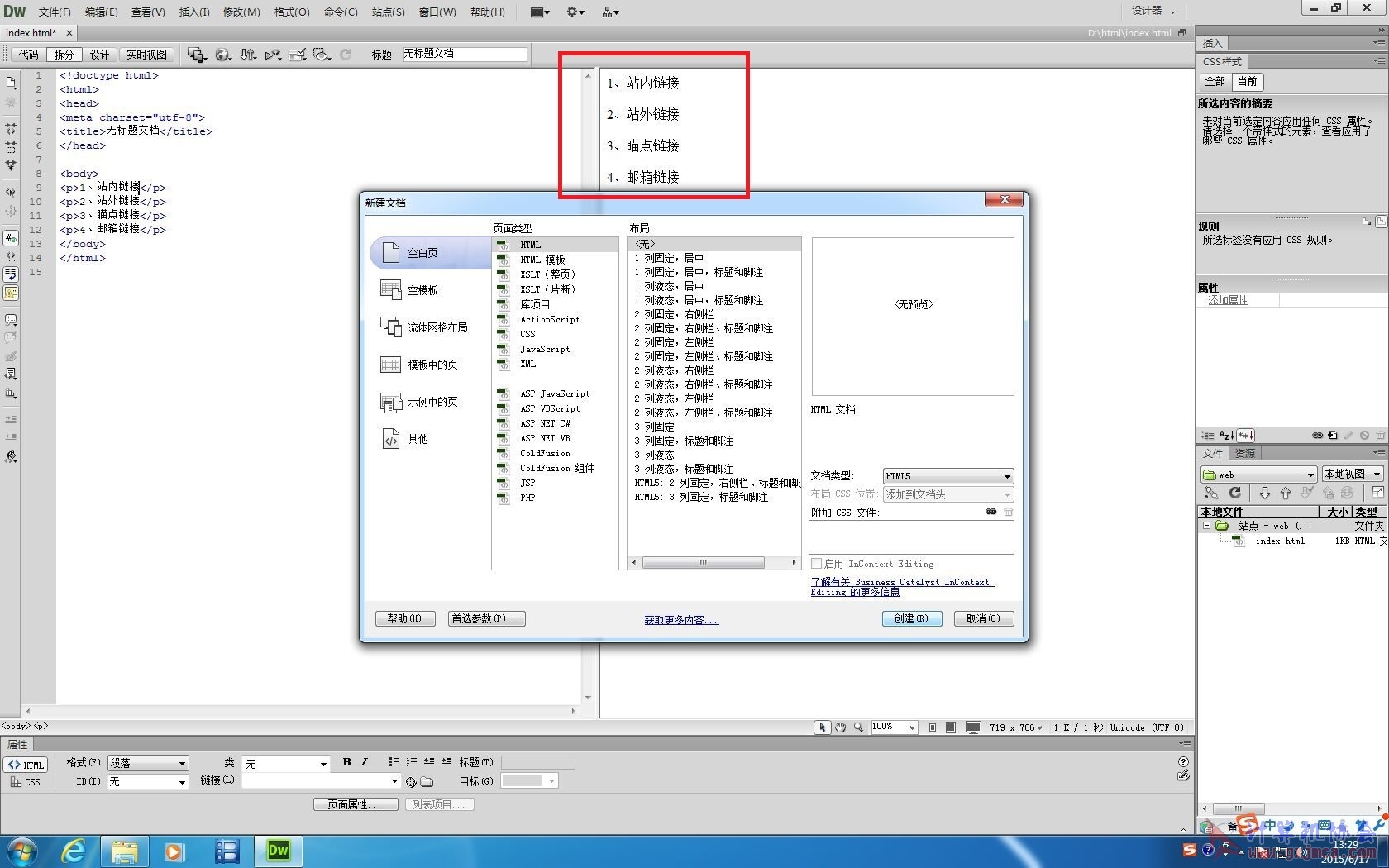Open the 文件(F) menu
The height and width of the screenshot is (868, 1389).
click(x=55, y=12)
